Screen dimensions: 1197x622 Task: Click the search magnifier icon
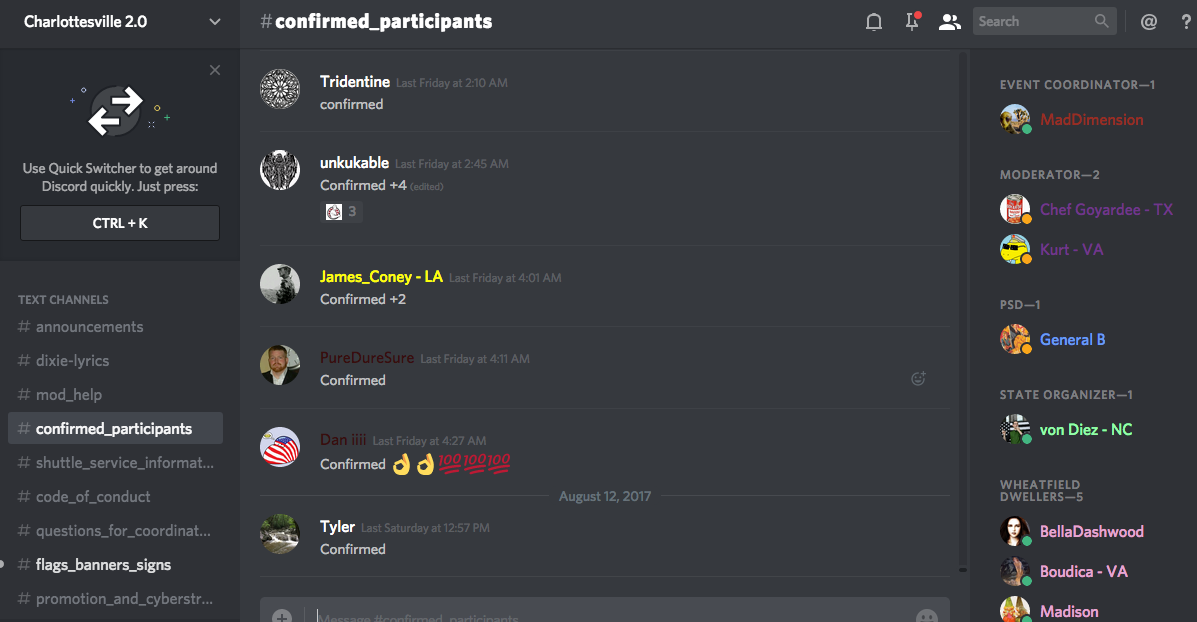(x=1101, y=21)
